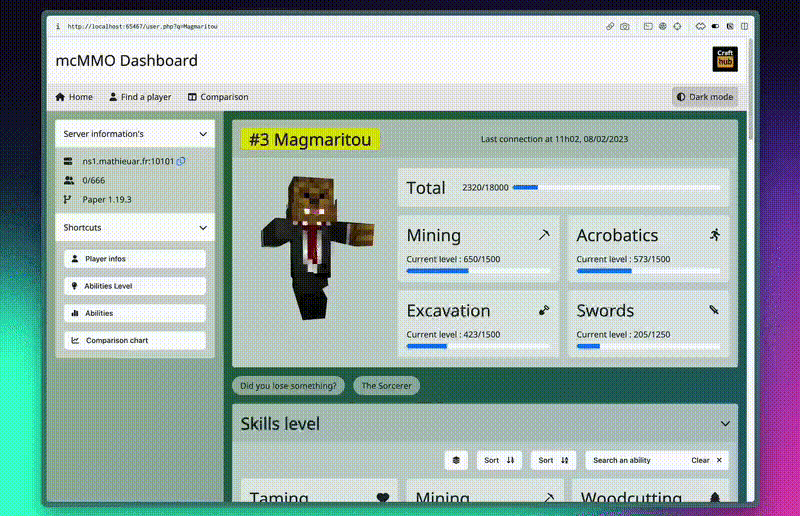The height and width of the screenshot is (516, 800).
Task: Click the terminal console icon in toolbar
Action: click(647, 26)
